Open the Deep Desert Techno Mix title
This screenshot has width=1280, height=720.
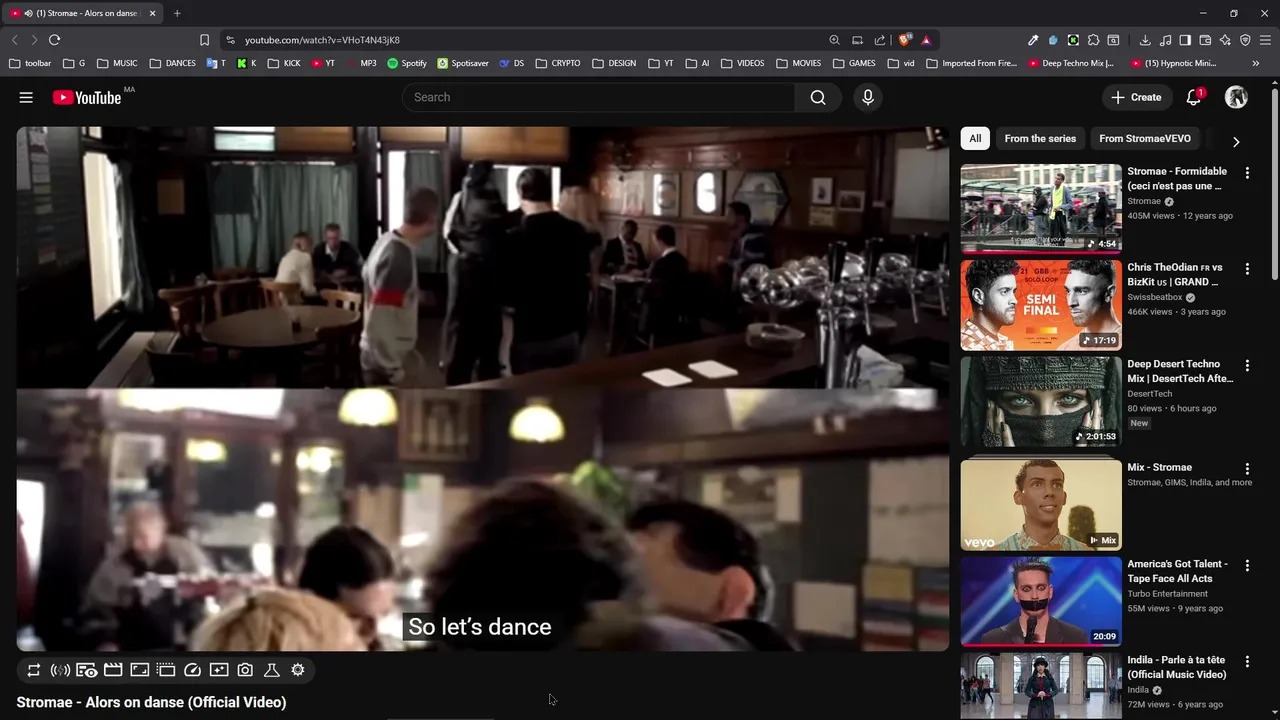point(1180,371)
